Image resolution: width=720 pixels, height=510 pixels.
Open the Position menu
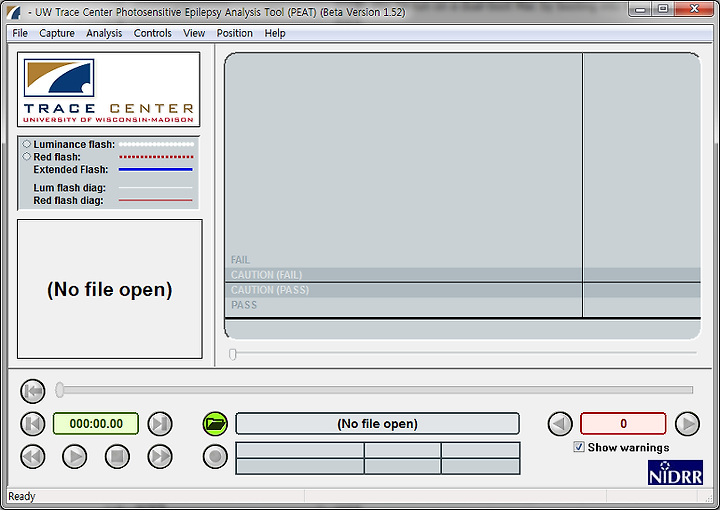click(235, 33)
